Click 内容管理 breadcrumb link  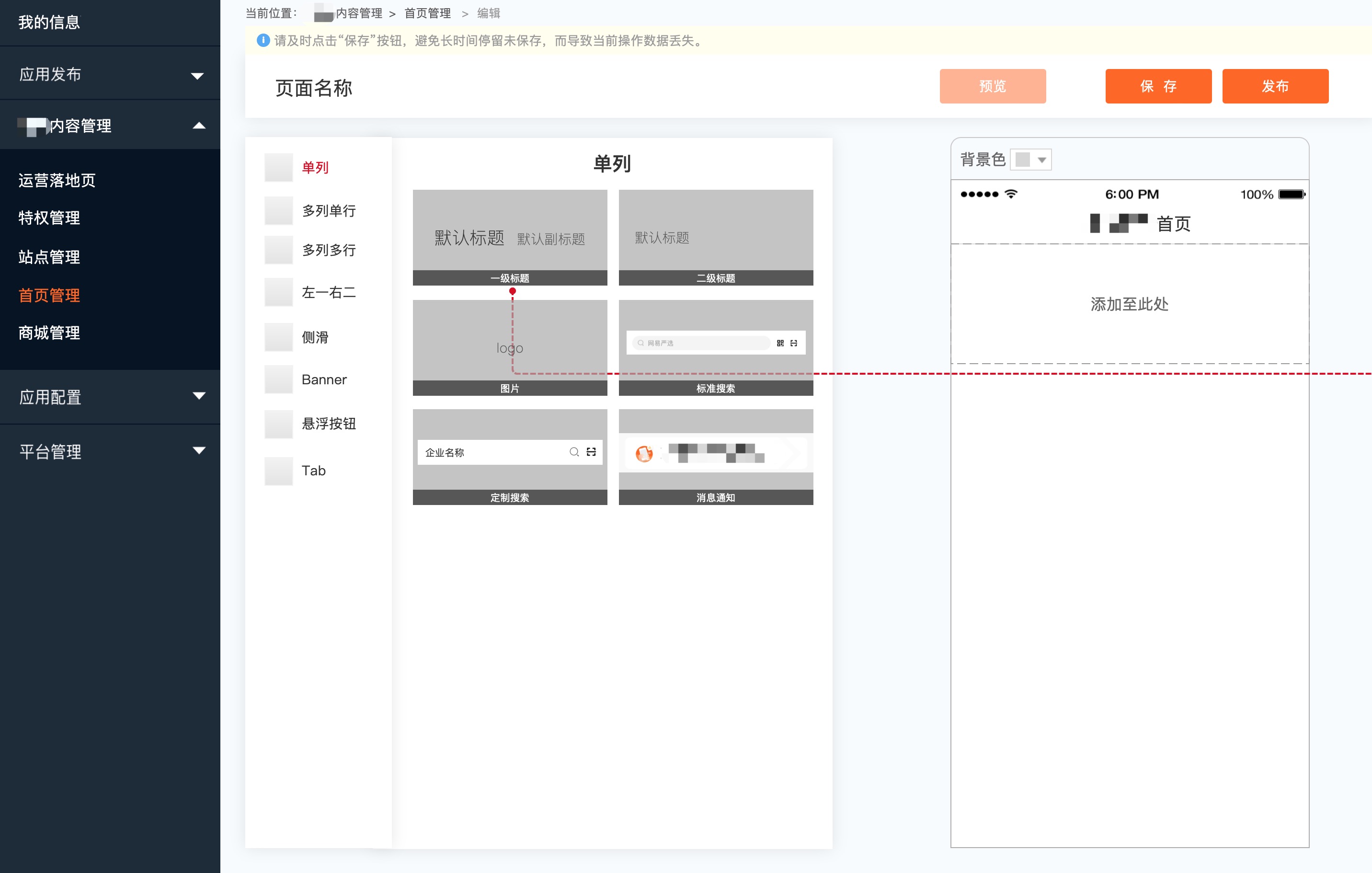click(x=359, y=13)
